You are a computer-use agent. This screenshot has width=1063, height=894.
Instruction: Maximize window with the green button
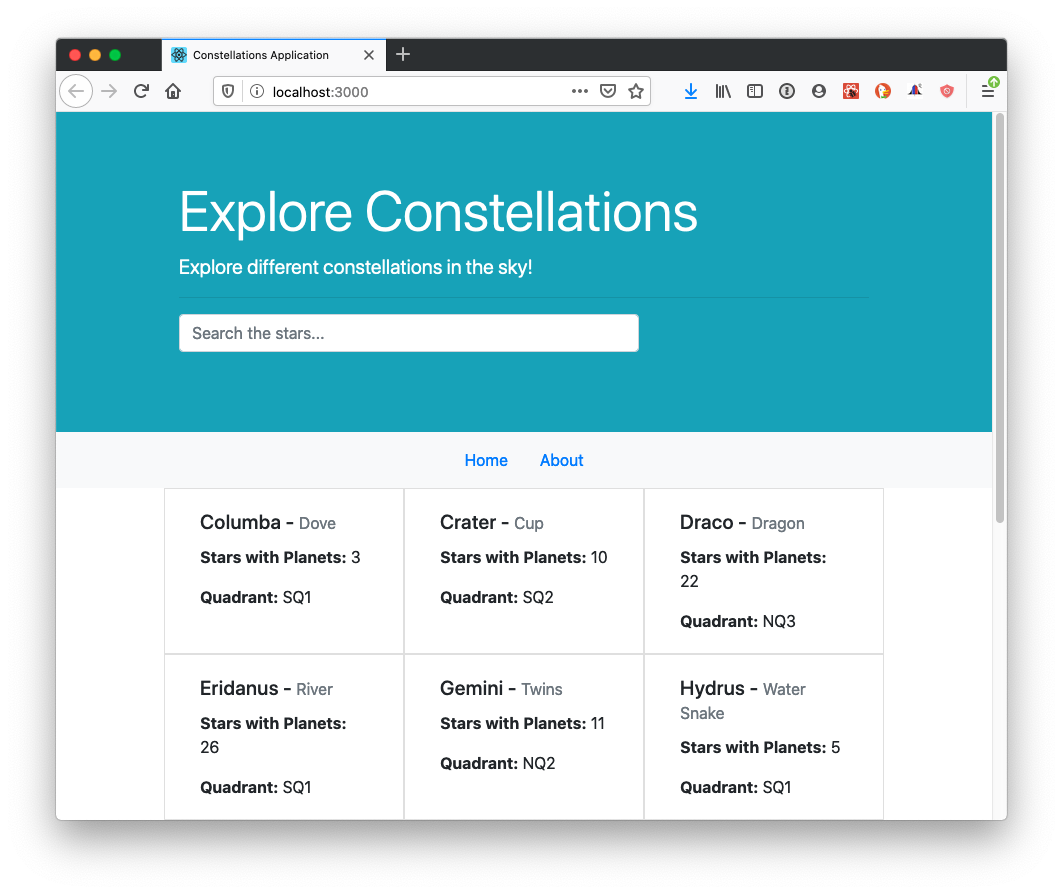point(115,55)
